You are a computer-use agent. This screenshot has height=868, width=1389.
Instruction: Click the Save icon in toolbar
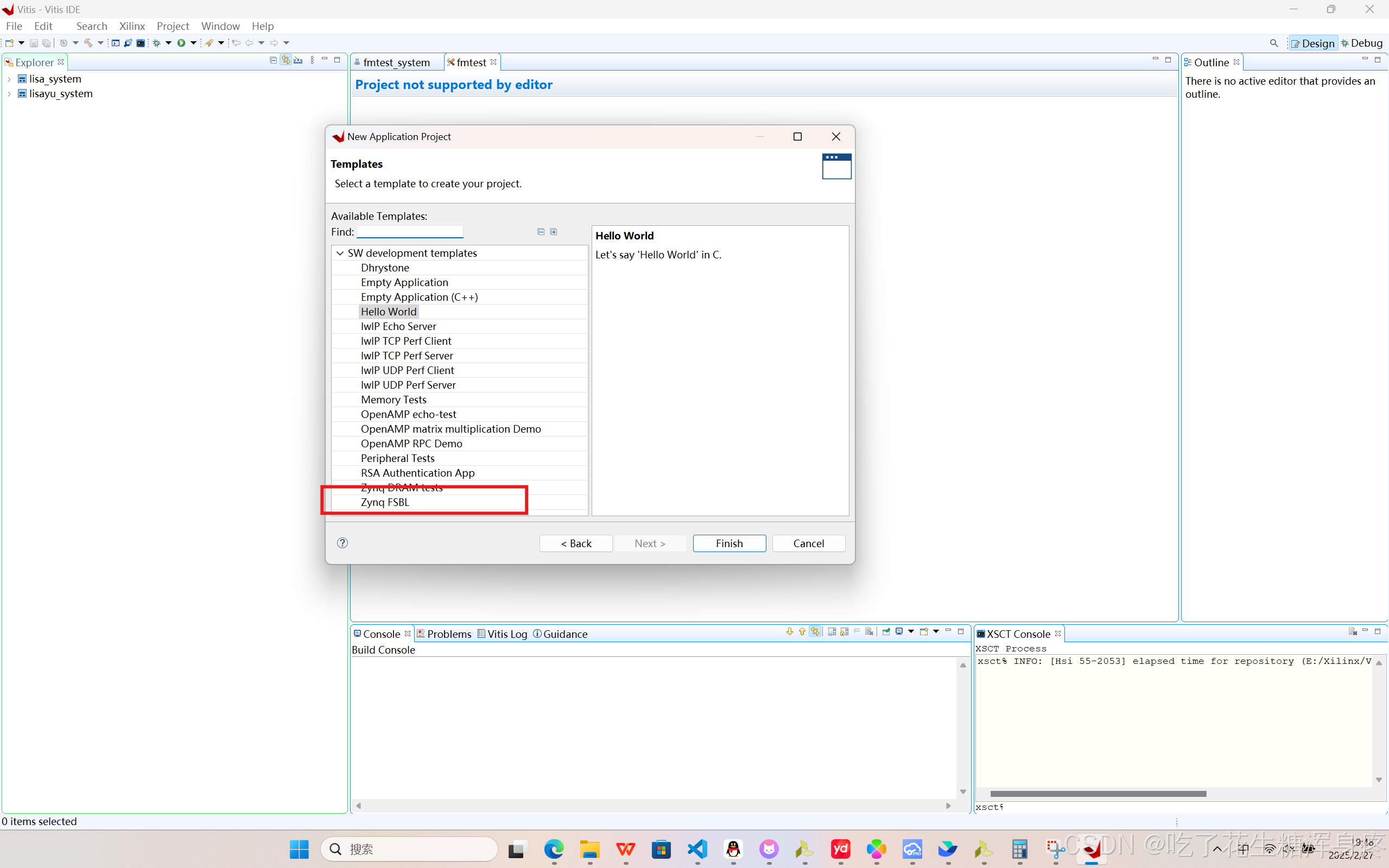click(33, 43)
